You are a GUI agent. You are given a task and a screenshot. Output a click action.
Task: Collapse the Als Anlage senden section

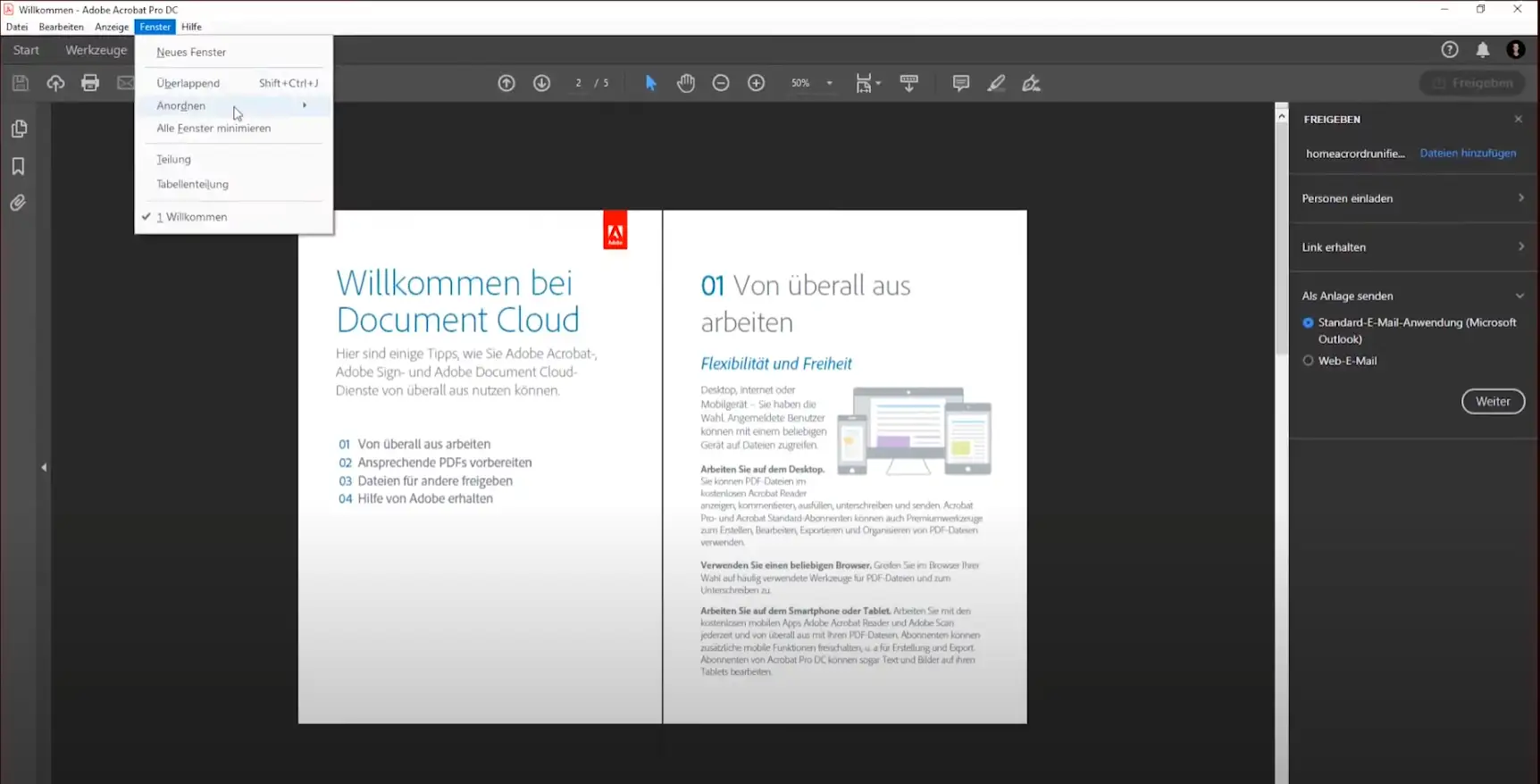(x=1519, y=296)
